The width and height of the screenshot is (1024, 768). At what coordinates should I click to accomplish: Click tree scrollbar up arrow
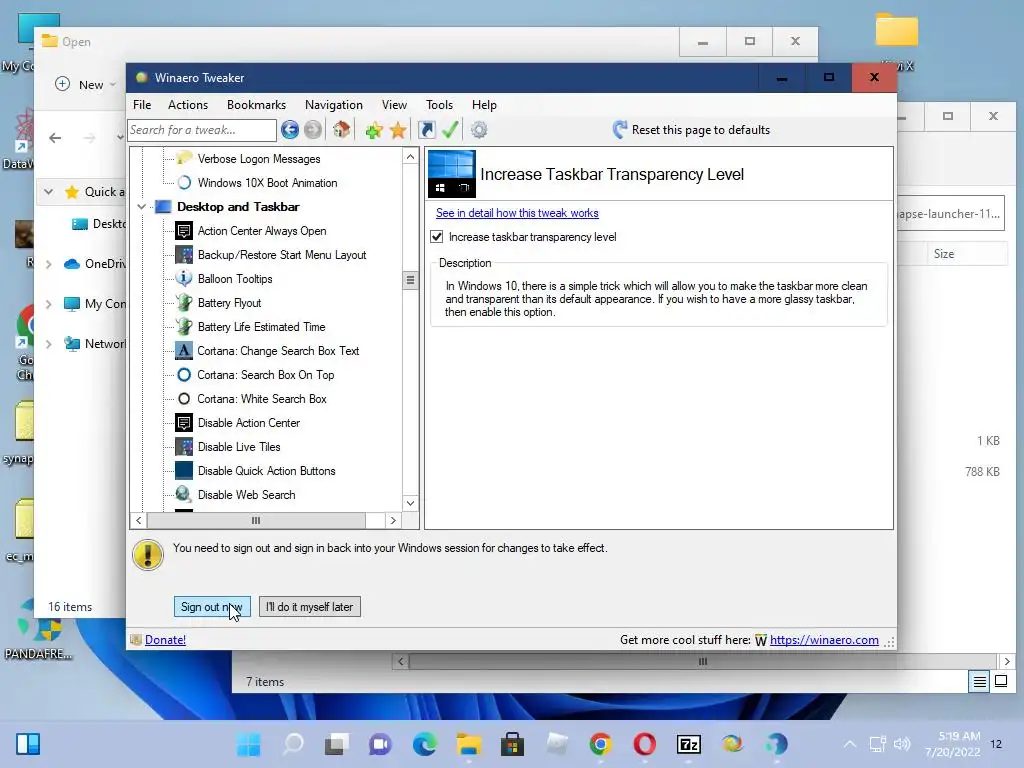point(410,157)
